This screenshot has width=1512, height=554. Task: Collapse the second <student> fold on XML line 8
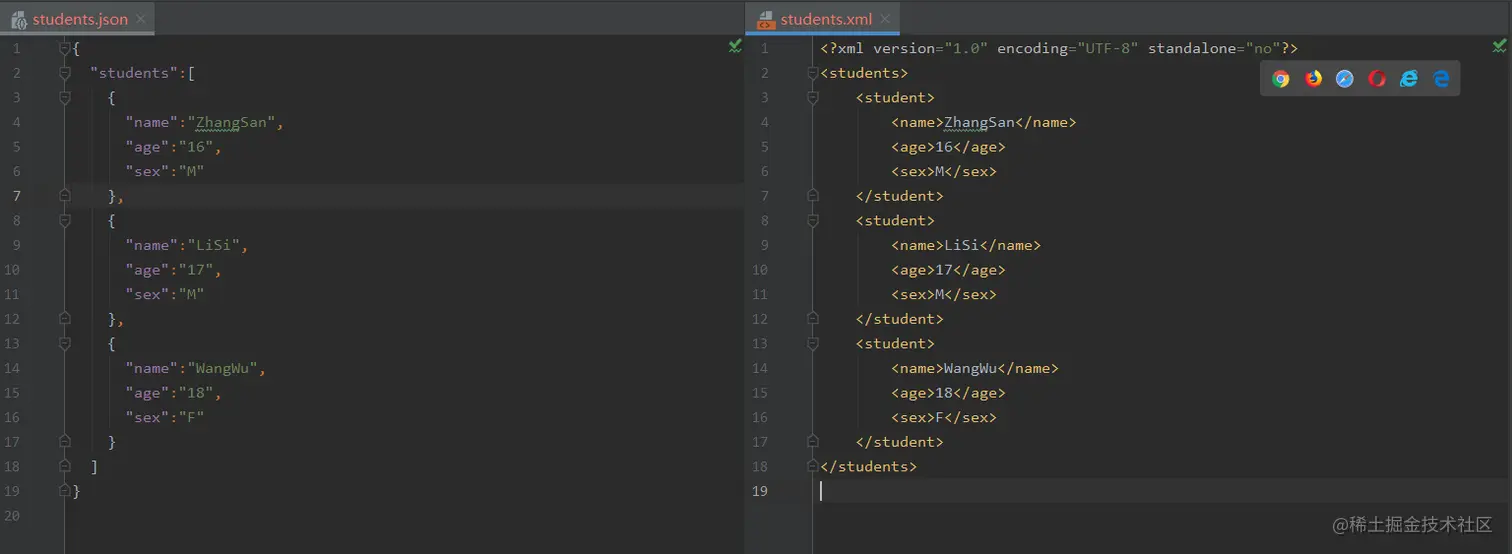pyautogui.click(x=812, y=220)
